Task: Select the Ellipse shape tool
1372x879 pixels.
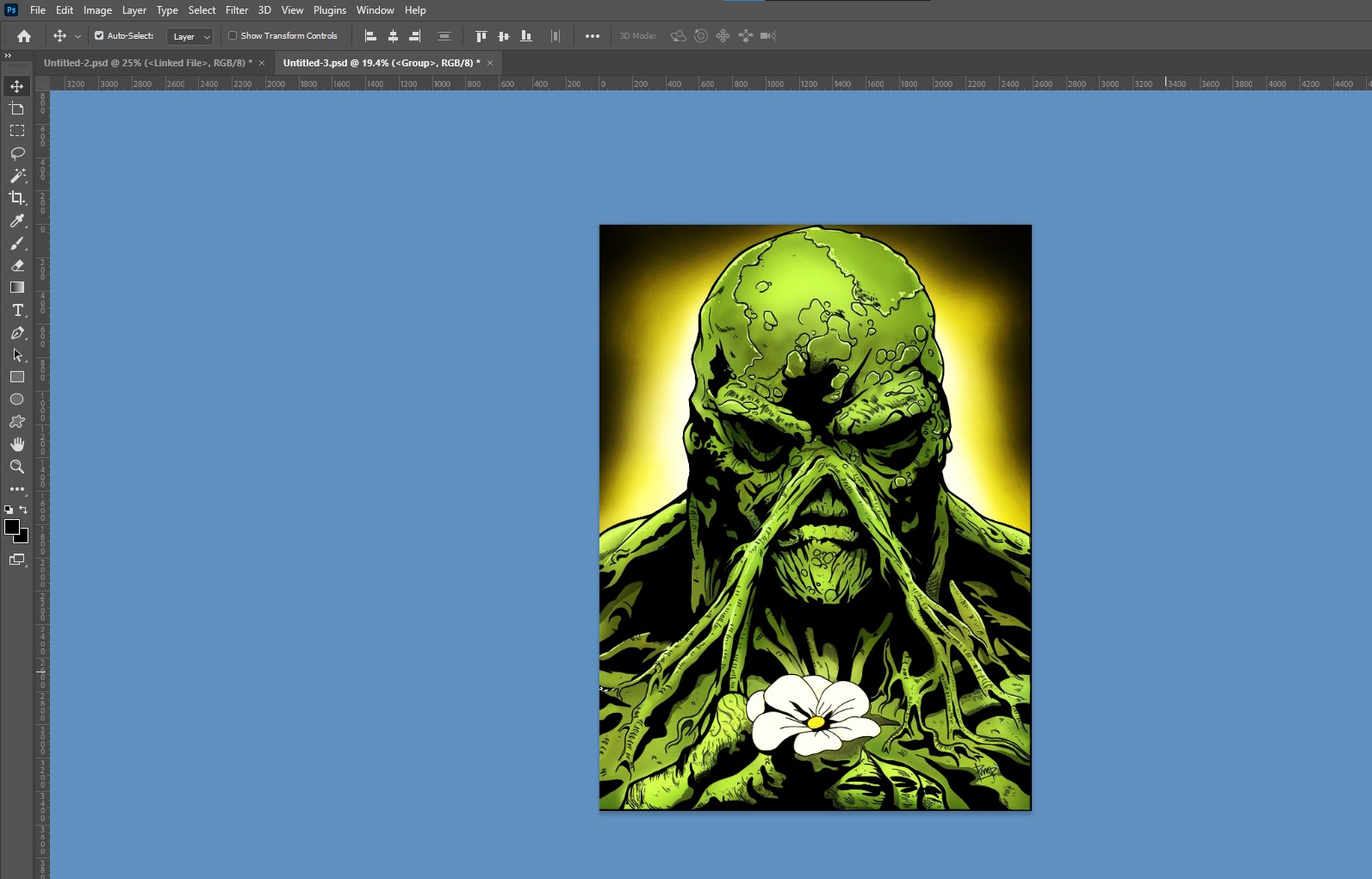Action: [x=16, y=399]
